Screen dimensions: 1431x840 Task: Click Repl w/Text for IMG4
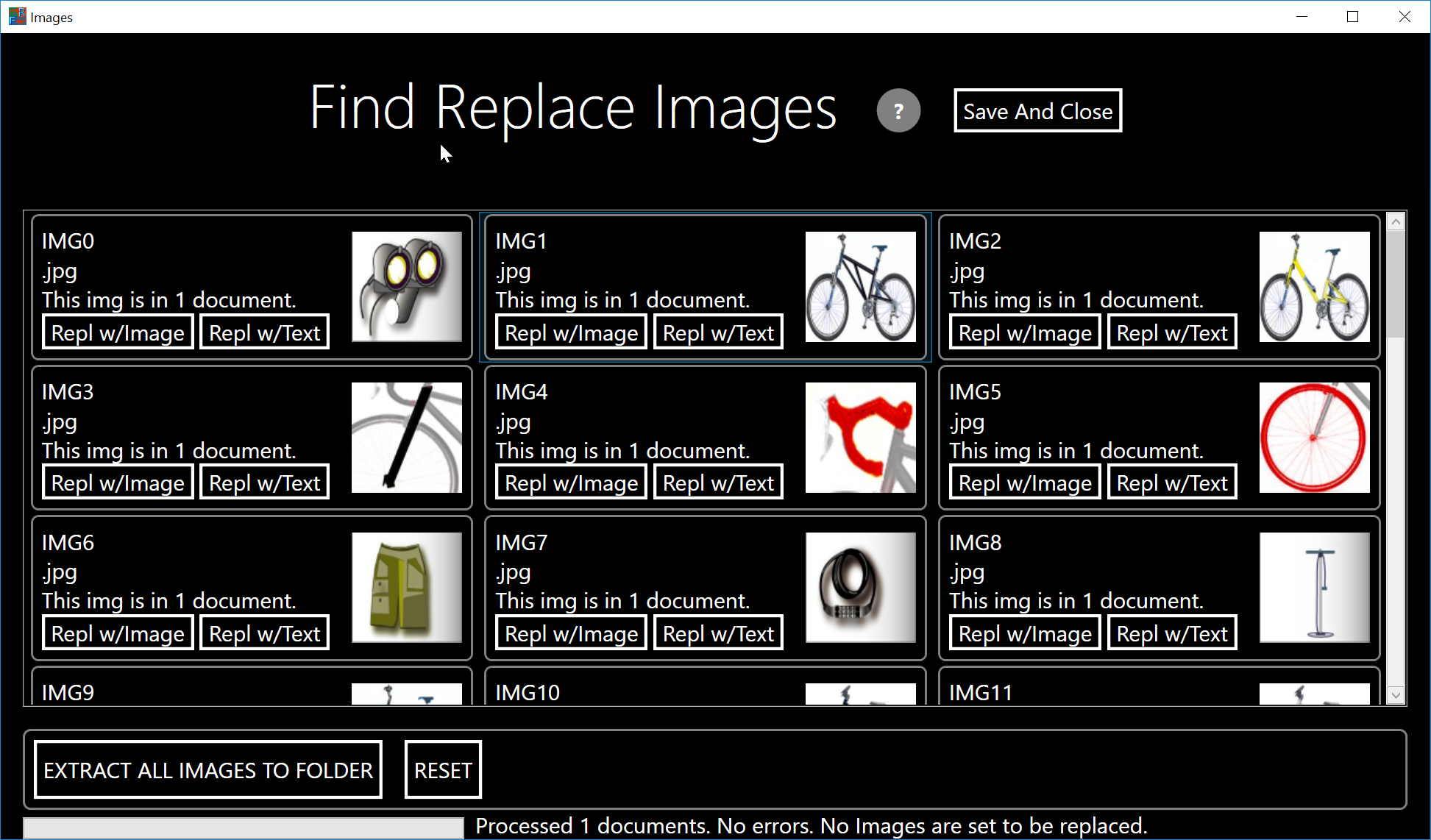pos(718,483)
